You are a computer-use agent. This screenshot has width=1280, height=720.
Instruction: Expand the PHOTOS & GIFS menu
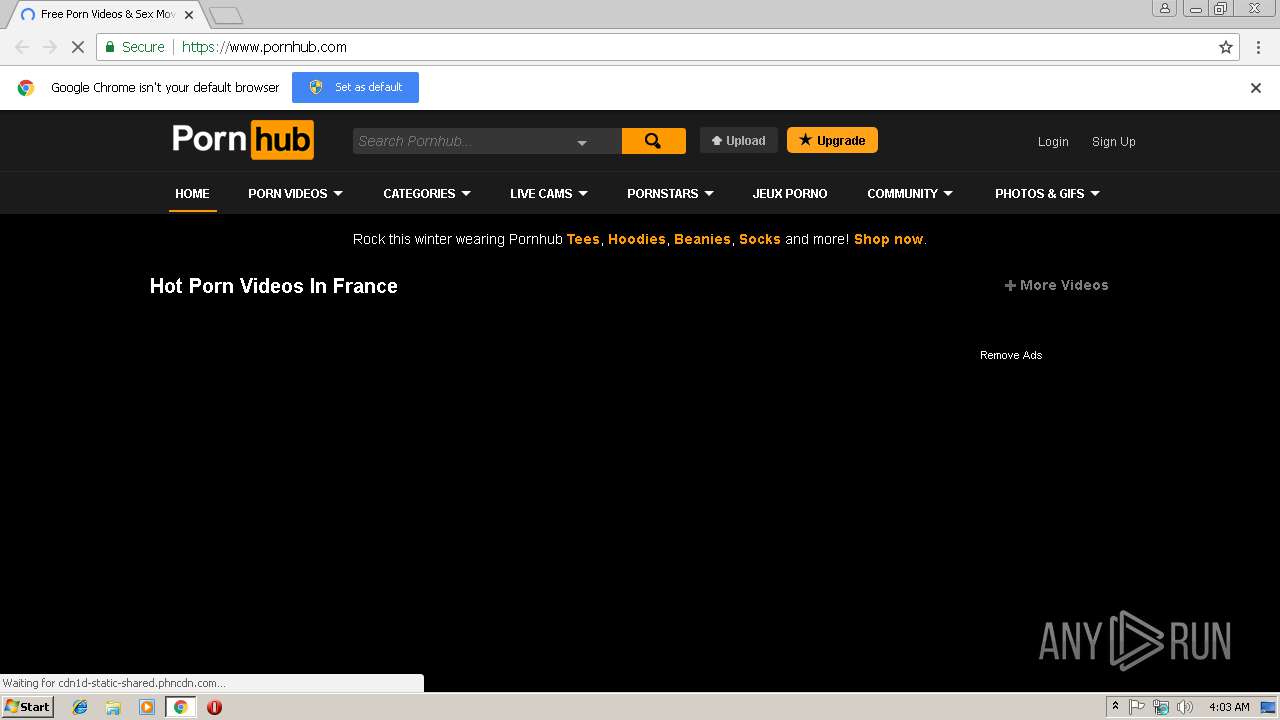[1047, 194]
